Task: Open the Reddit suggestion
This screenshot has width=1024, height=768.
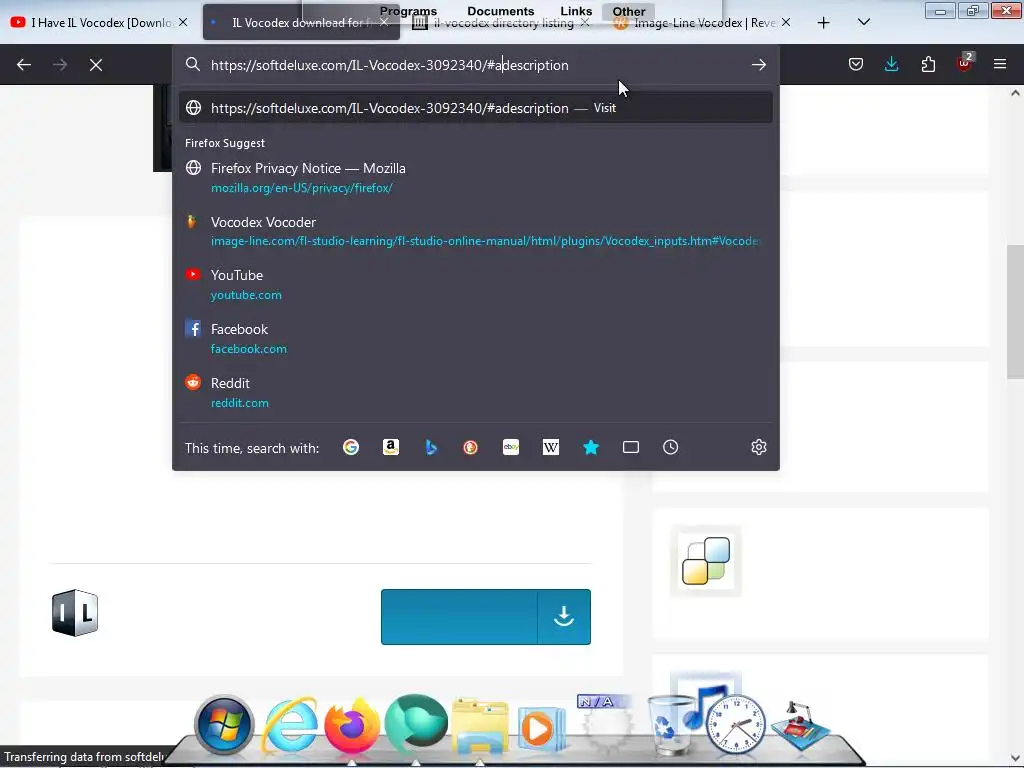Action: click(475, 392)
